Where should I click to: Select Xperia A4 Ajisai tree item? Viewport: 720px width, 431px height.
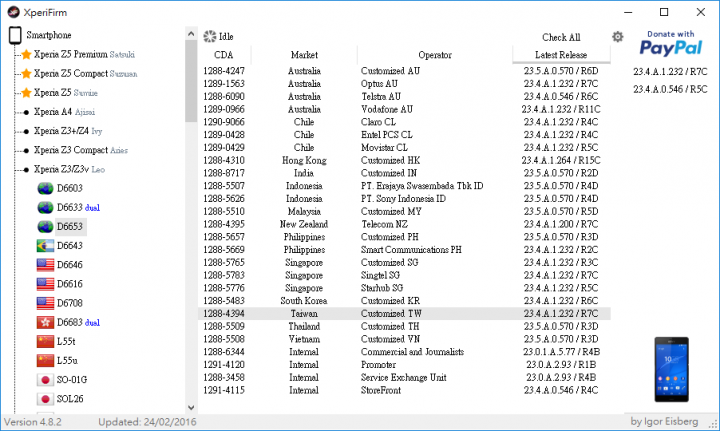click(64, 112)
